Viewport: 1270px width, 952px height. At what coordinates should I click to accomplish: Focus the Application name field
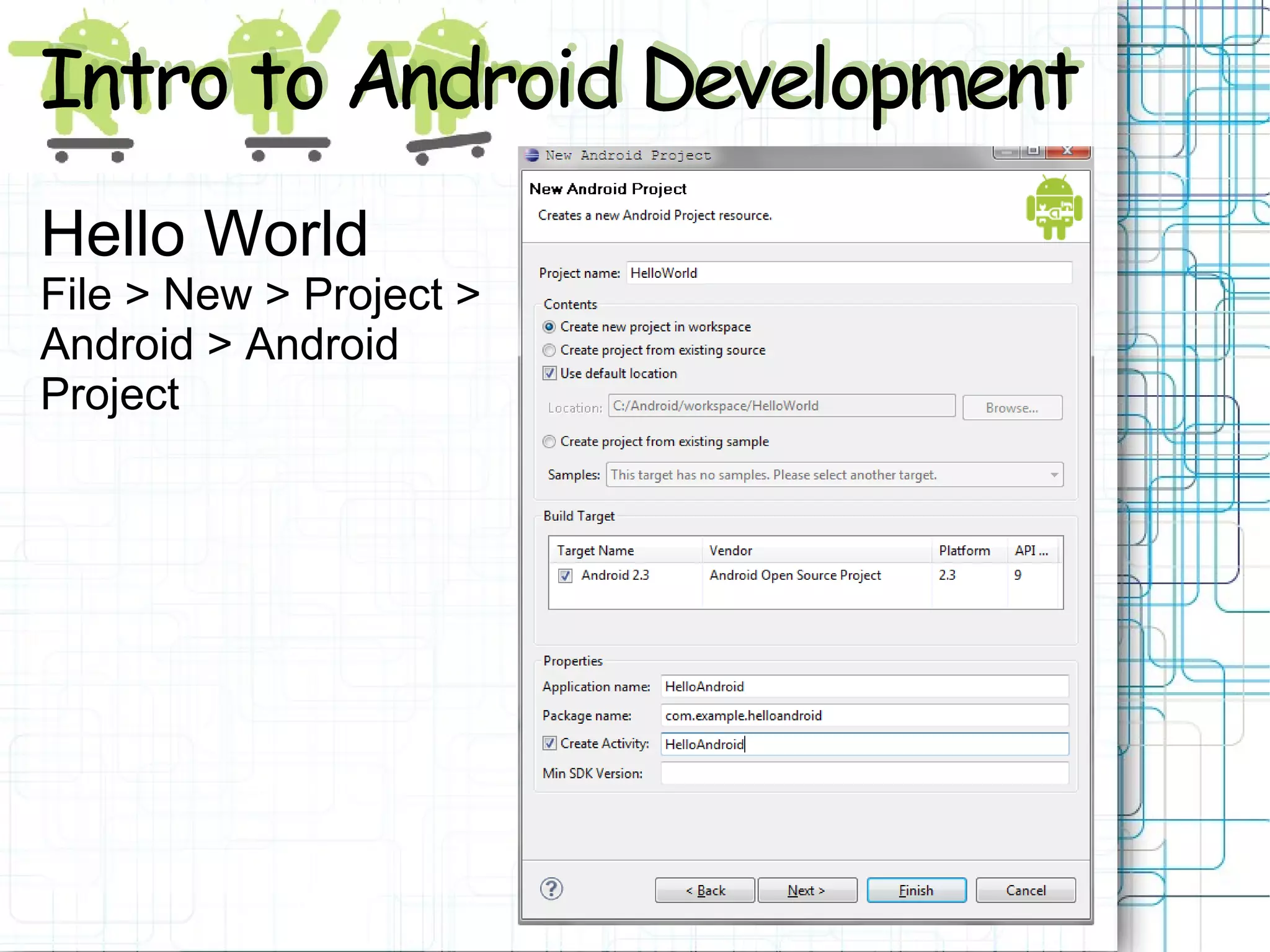point(864,687)
